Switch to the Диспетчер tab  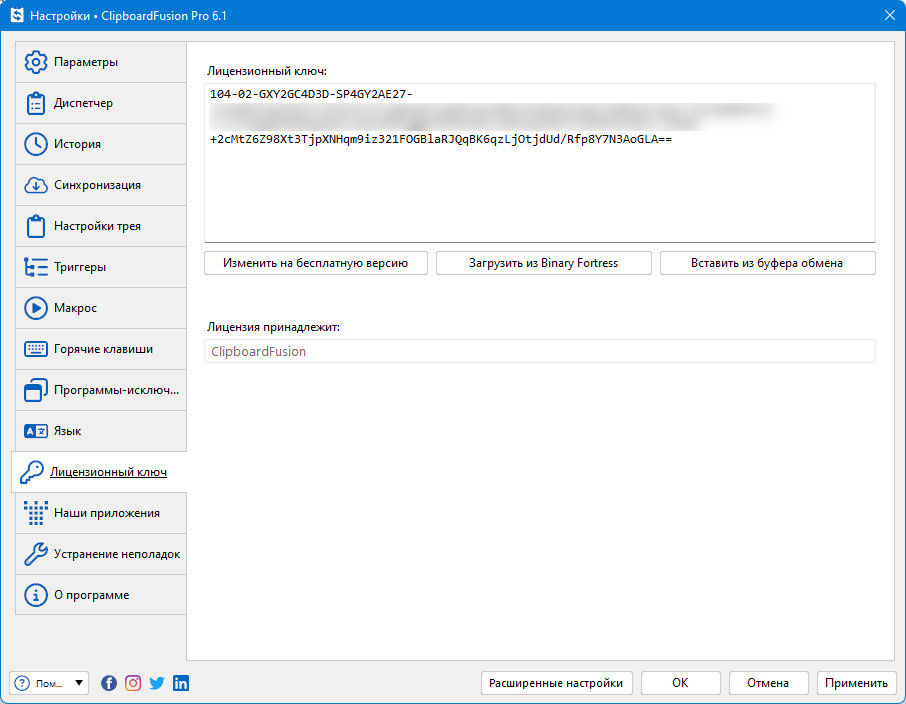click(x=101, y=103)
